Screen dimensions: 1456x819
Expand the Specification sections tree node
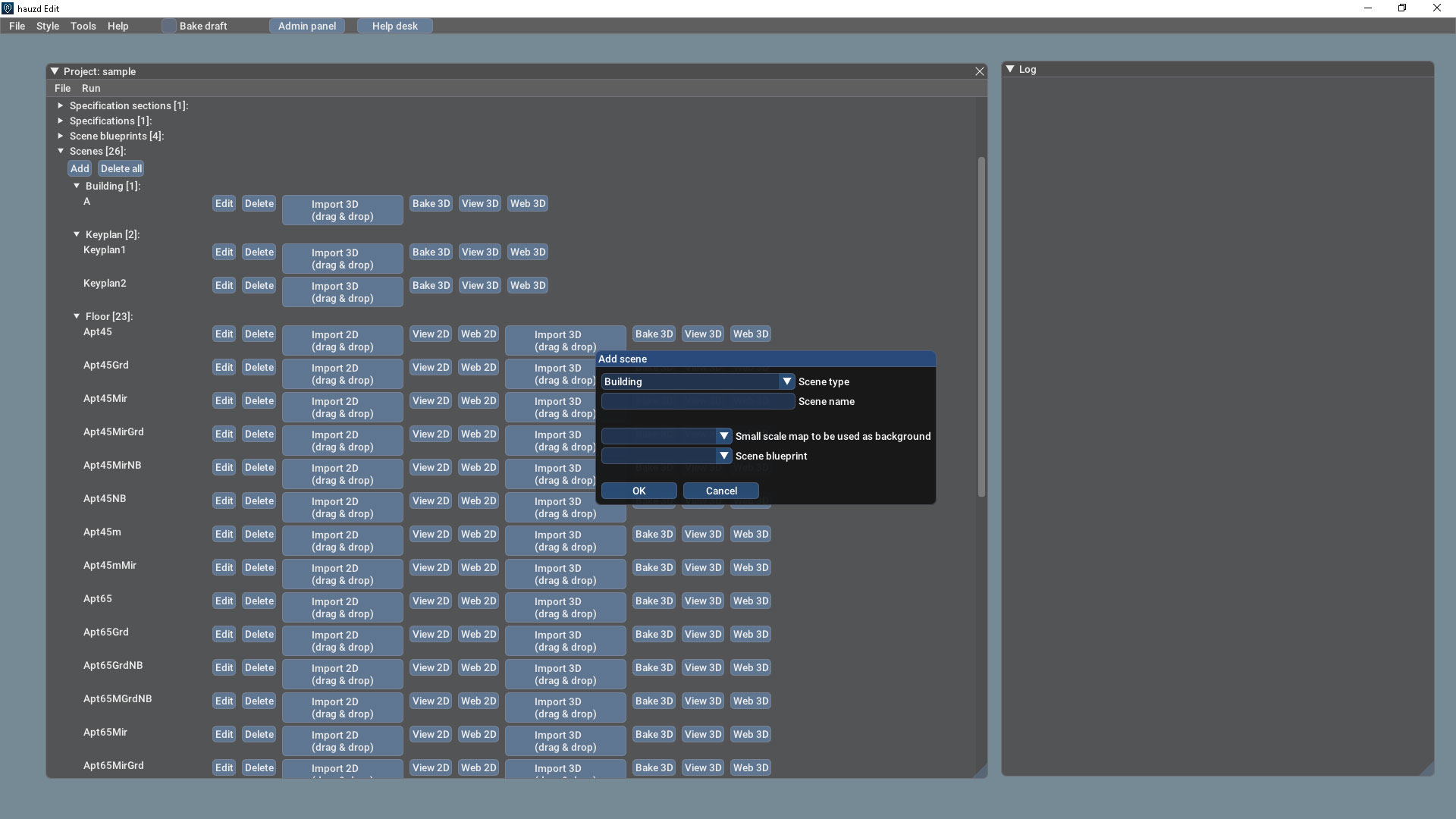pos(61,105)
